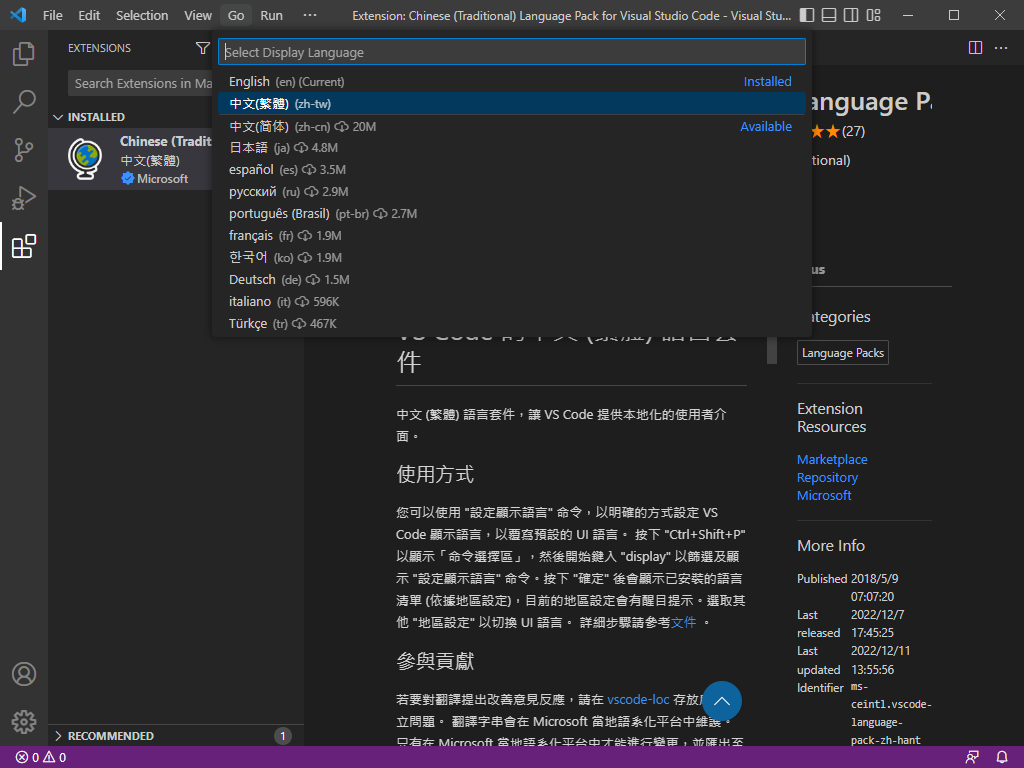Open the Microsoft resource link
This screenshot has height=768, width=1024.
(824, 496)
